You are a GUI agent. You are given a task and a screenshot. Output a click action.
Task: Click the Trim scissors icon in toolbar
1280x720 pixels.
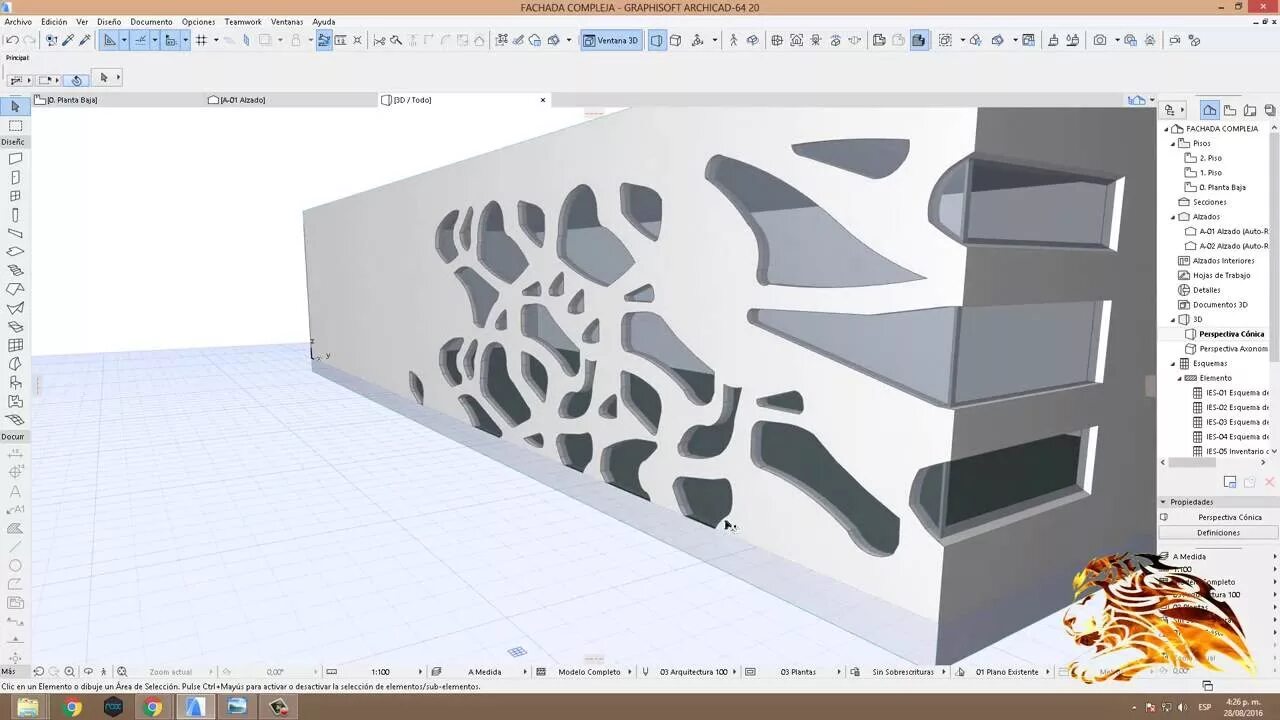[379, 40]
